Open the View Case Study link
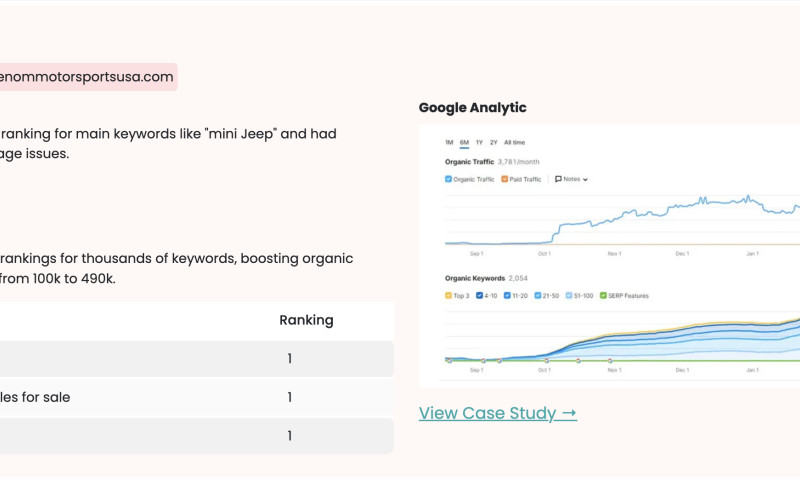 coord(497,413)
